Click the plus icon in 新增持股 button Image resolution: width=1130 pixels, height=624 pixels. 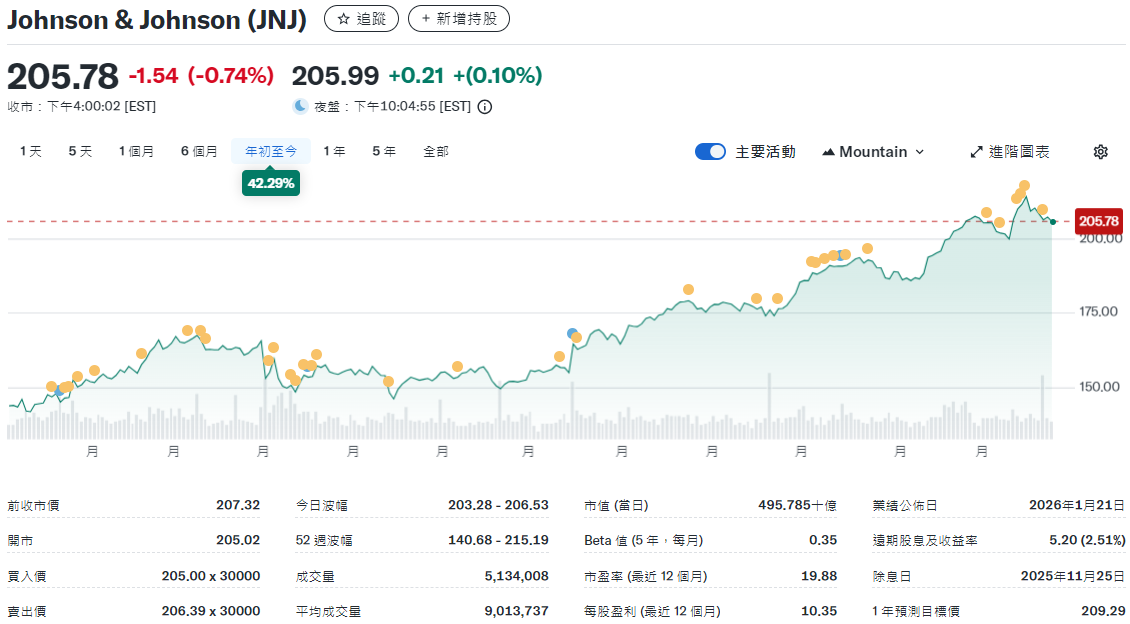pos(426,18)
